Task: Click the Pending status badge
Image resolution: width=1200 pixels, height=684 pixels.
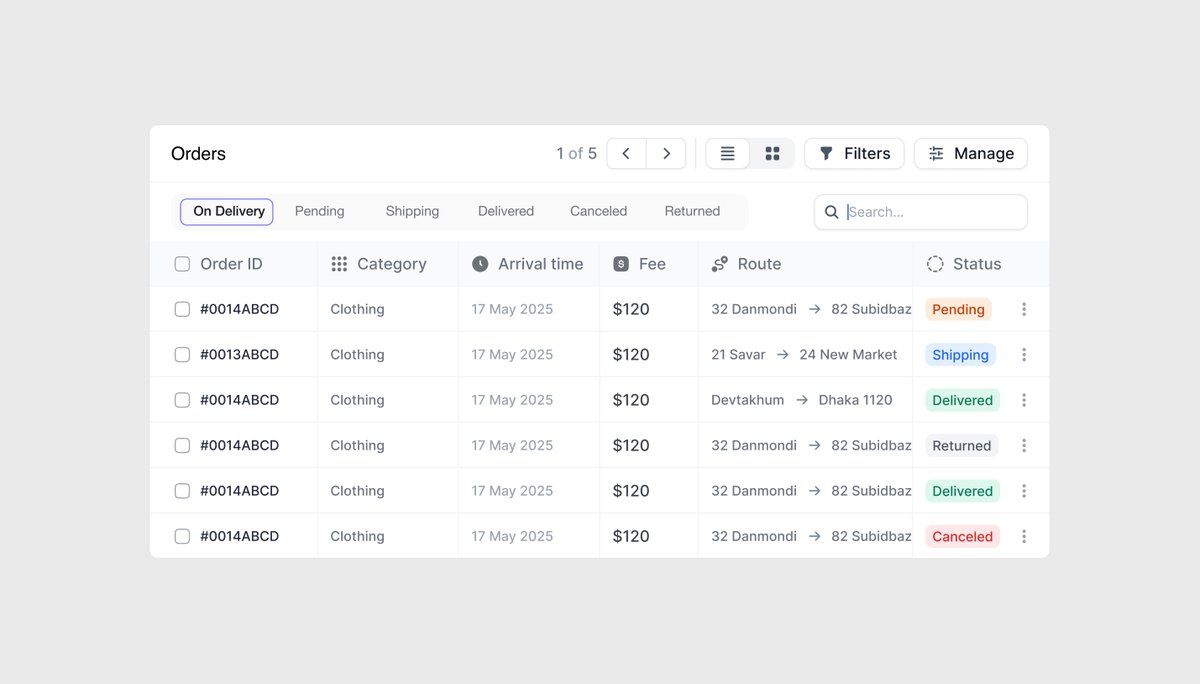Action: point(957,309)
